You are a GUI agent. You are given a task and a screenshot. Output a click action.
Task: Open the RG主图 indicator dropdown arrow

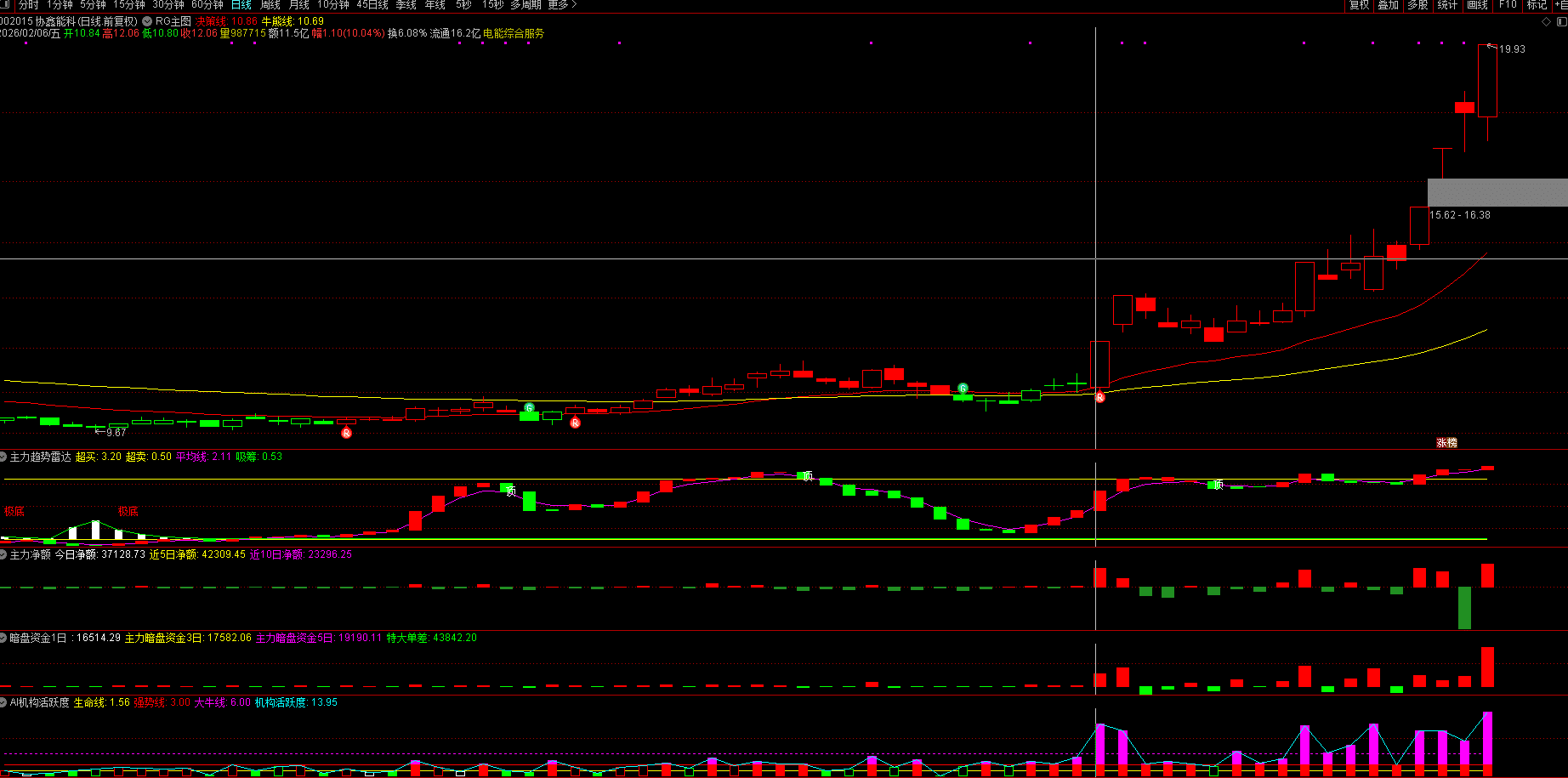(148, 21)
